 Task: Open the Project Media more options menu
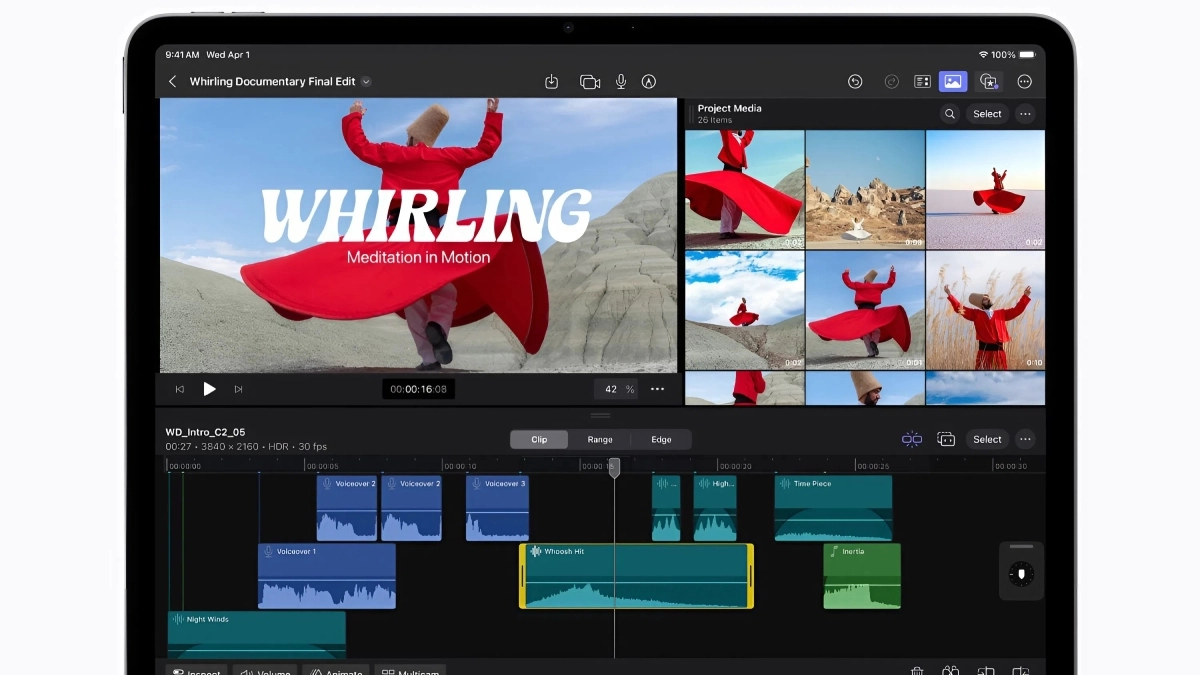click(x=1025, y=114)
